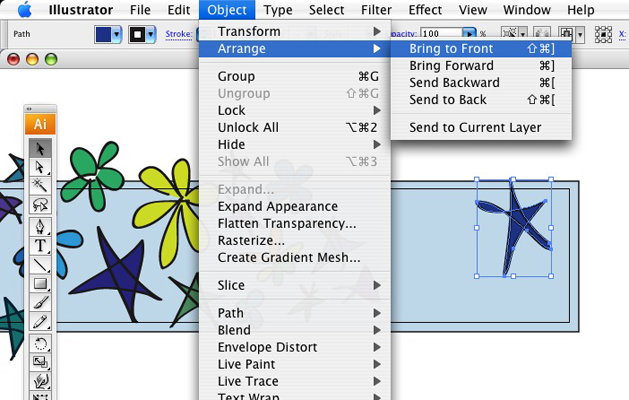
Task: Select the Paintbrush tool
Action: tap(40, 303)
